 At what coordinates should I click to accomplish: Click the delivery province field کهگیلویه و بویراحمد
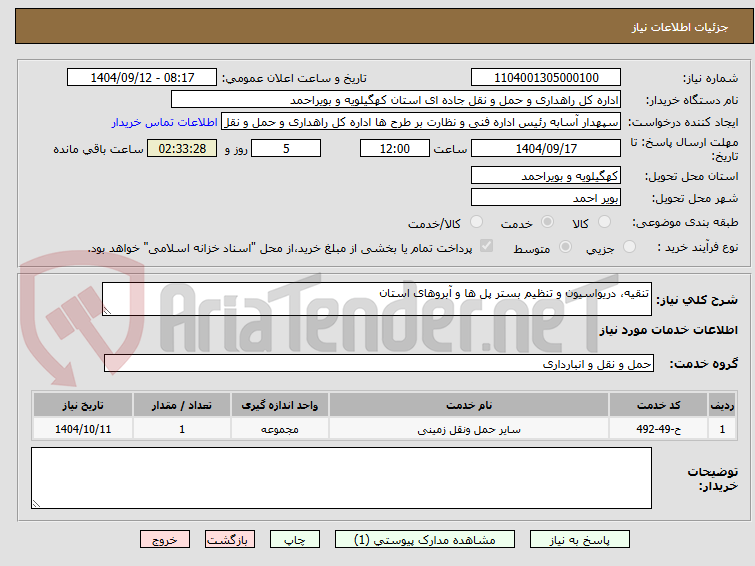point(546,175)
